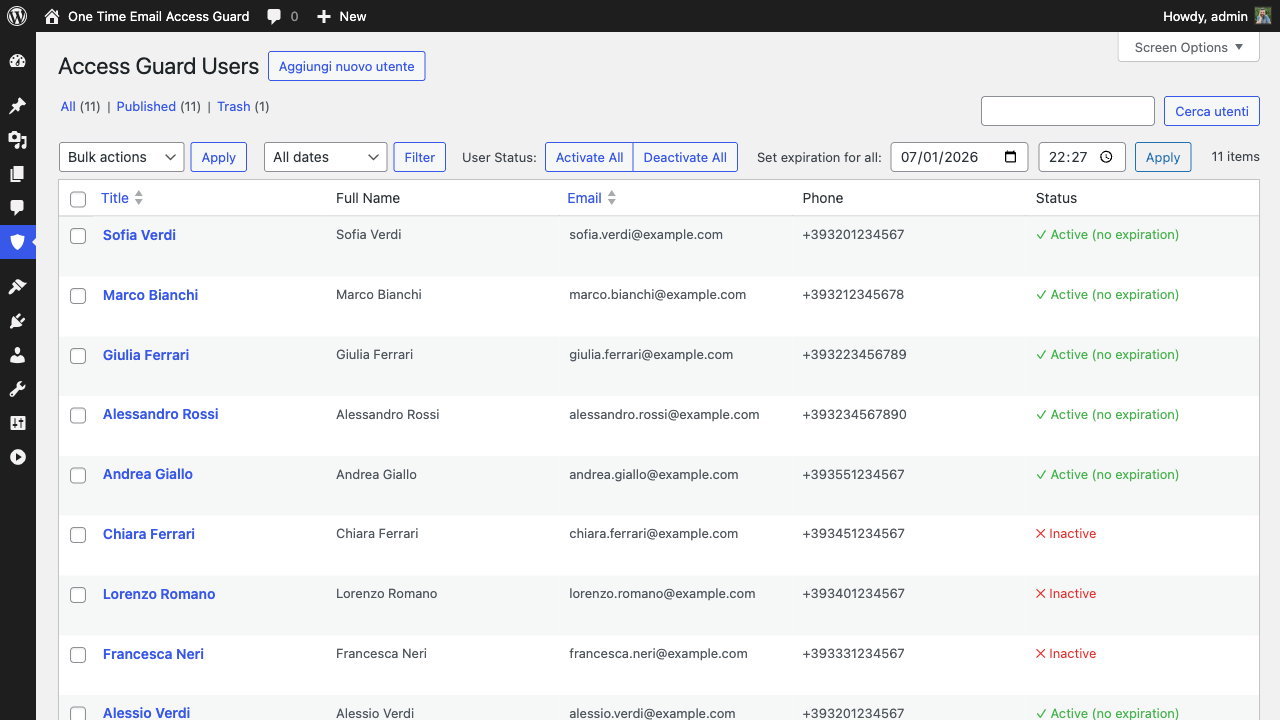Expand the Screen Options panel
The width and height of the screenshot is (1280, 720).
coord(1188,47)
